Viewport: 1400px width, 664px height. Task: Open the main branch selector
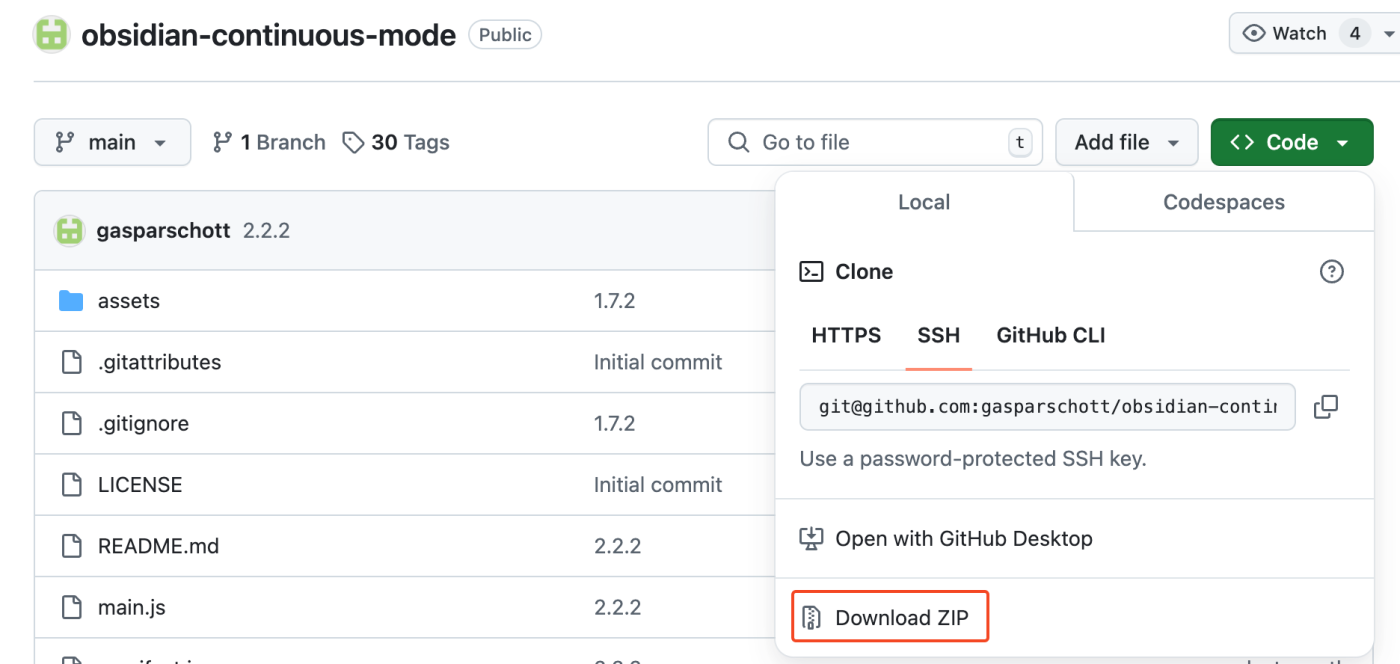coord(111,142)
